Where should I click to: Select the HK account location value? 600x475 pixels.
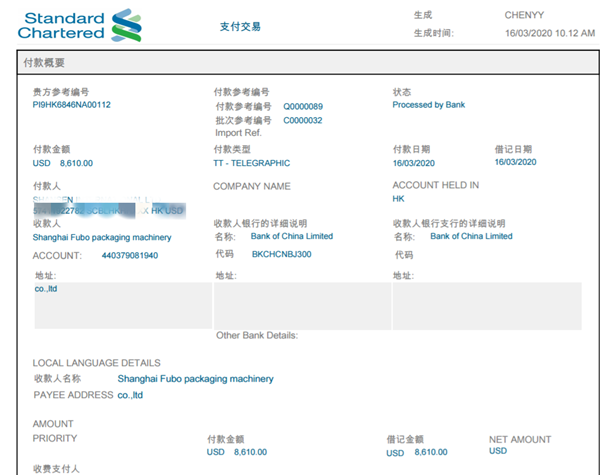pyautogui.click(x=398, y=199)
